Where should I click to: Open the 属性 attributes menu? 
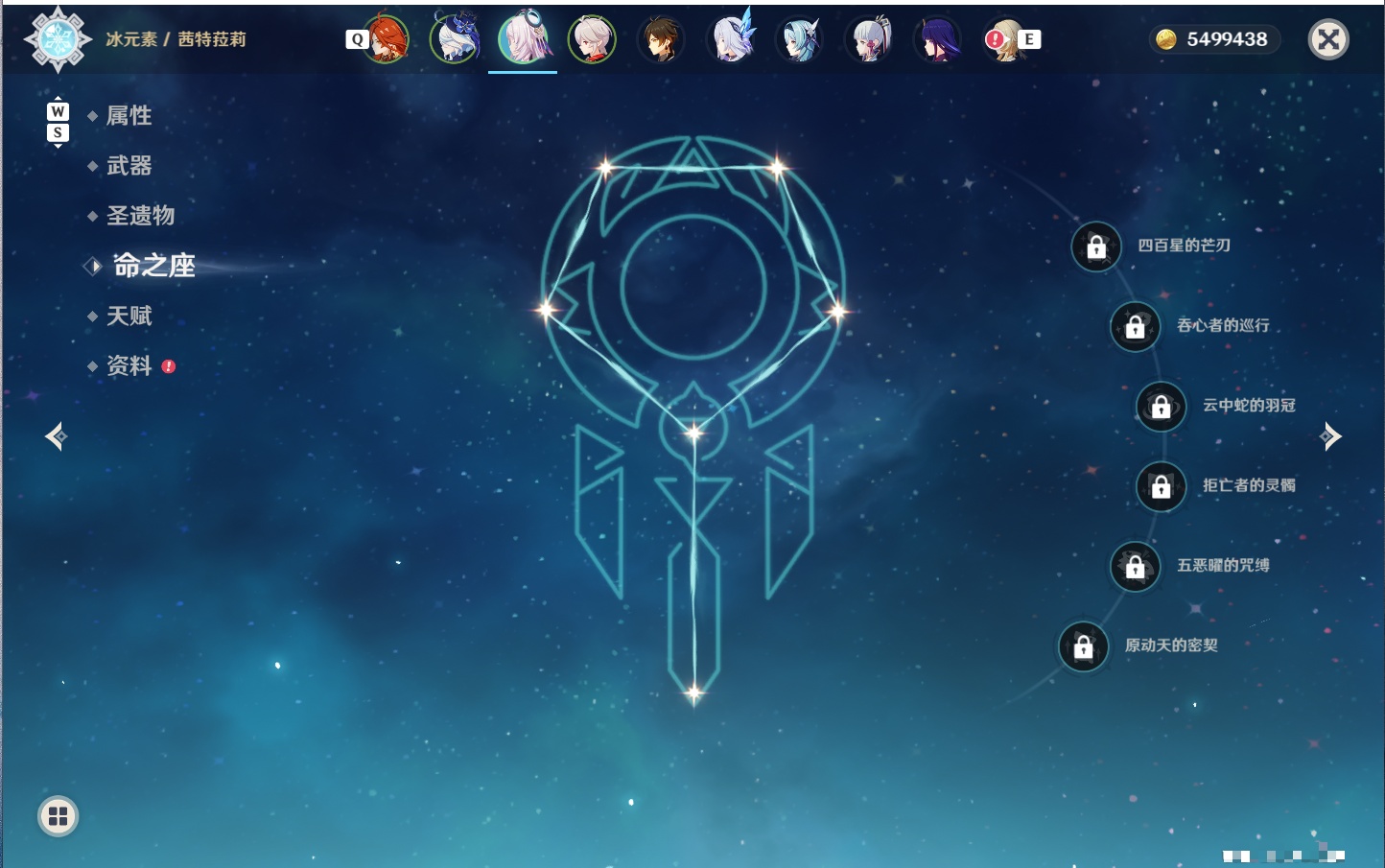pyautogui.click(x=129, y=116)
